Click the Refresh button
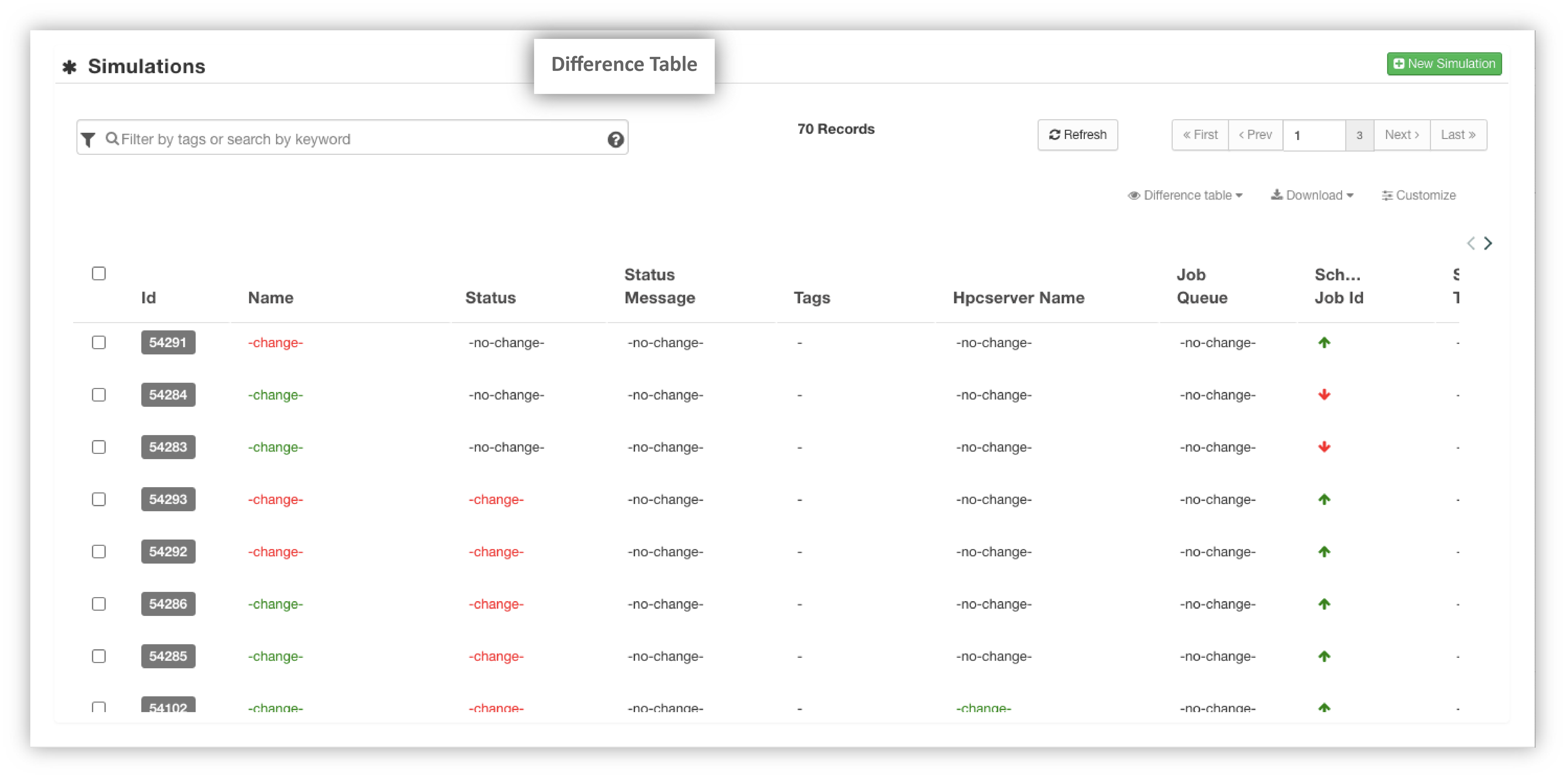The height and width of the screenshot is (784, 1566). pyautogui.click(x=1077, y=135)
